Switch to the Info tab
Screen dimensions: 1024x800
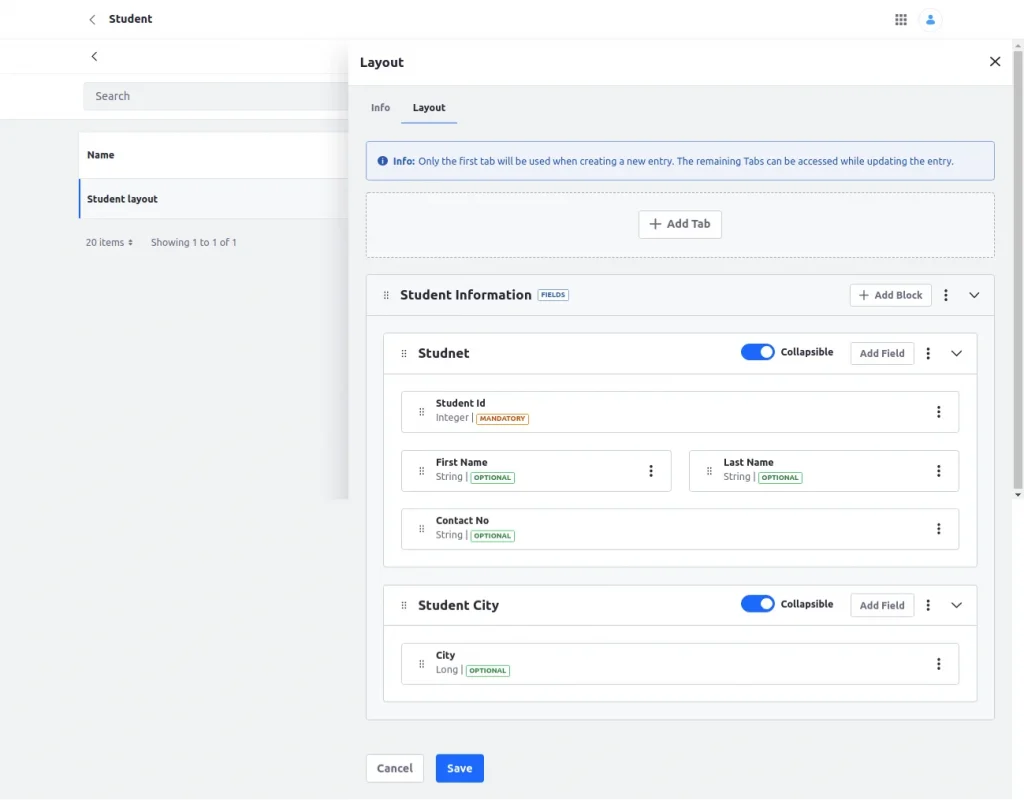click(x=380, y=108)
